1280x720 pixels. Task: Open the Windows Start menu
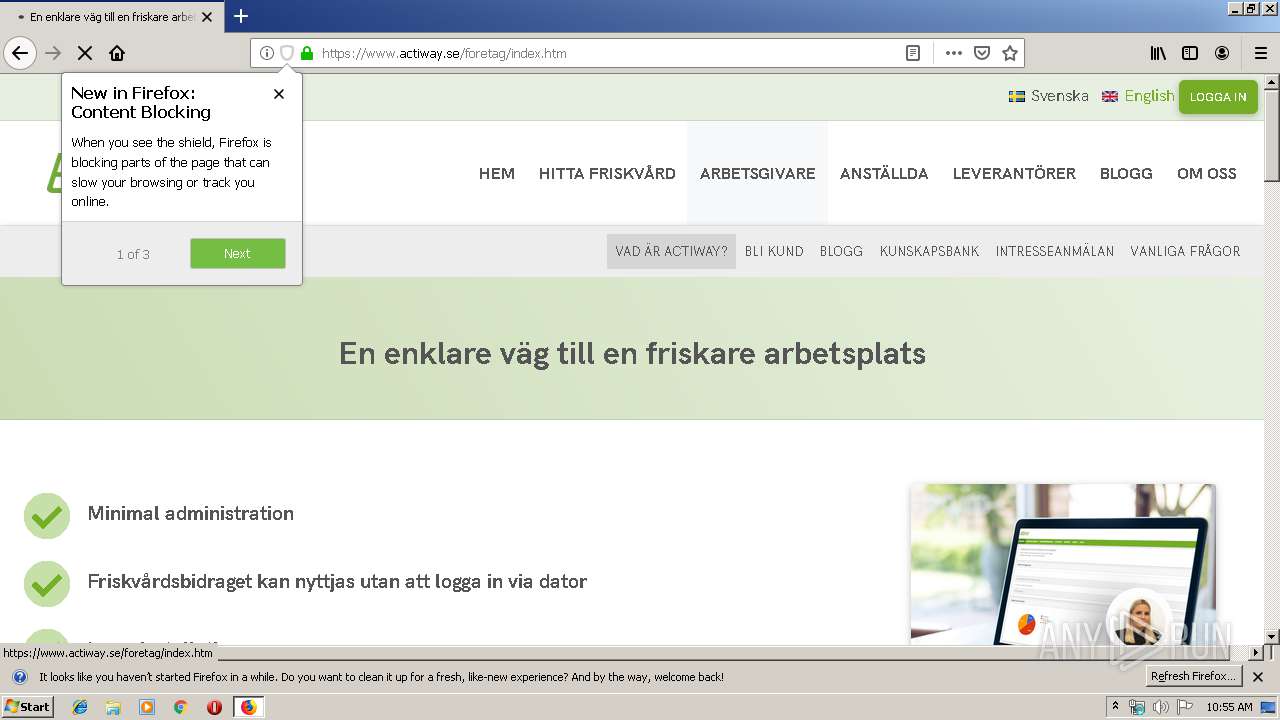pyautogui.click(x=27, y=707)
